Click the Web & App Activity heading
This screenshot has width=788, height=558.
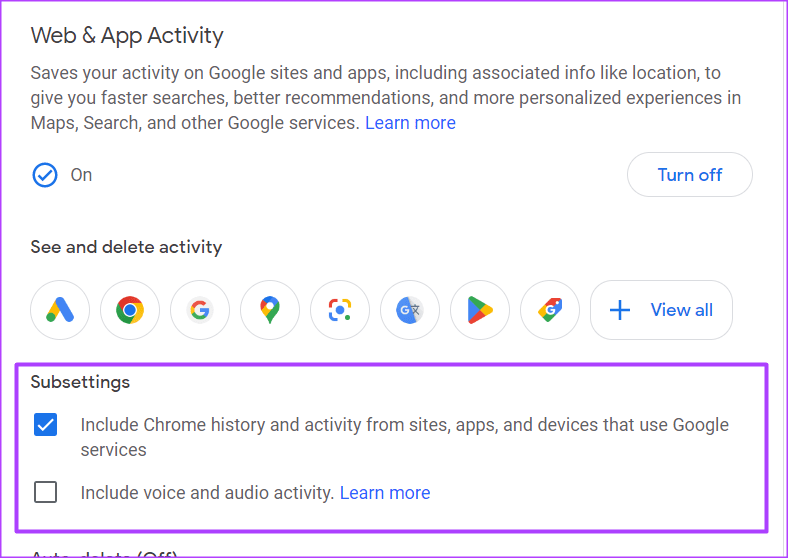127,36
